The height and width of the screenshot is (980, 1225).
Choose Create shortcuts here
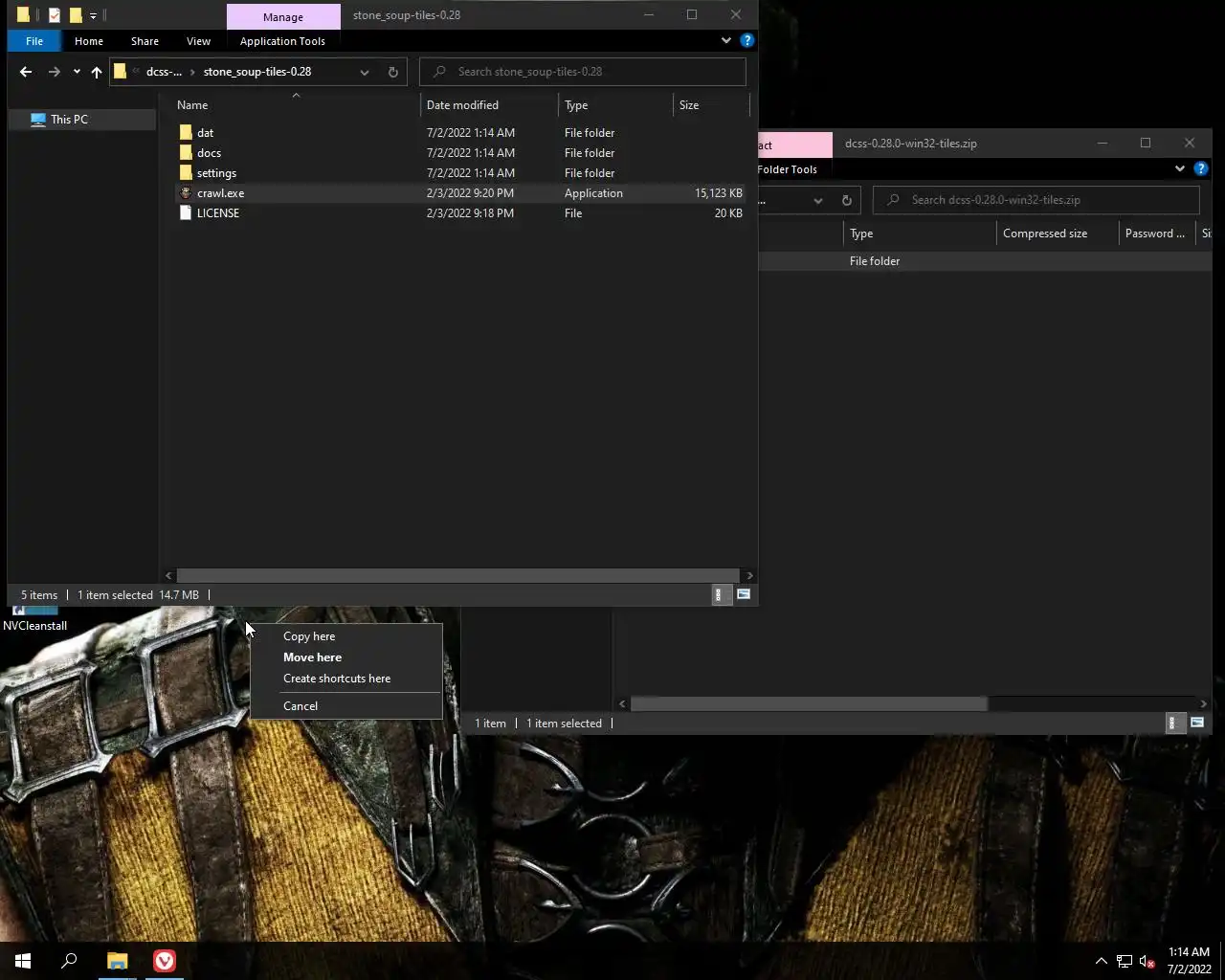pyautogui.click(x=337, y=679)
